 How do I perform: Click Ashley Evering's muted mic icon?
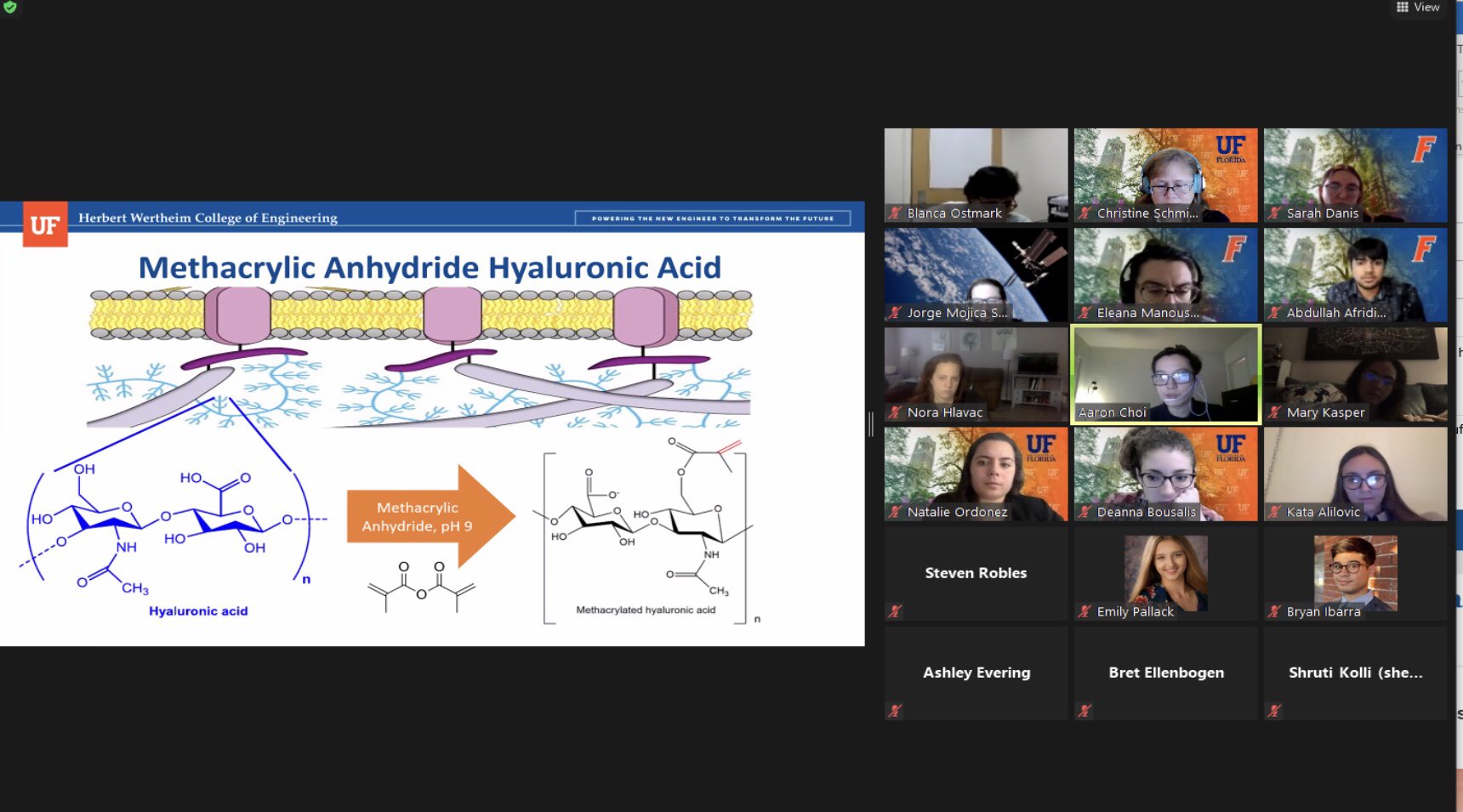(895, 710)
